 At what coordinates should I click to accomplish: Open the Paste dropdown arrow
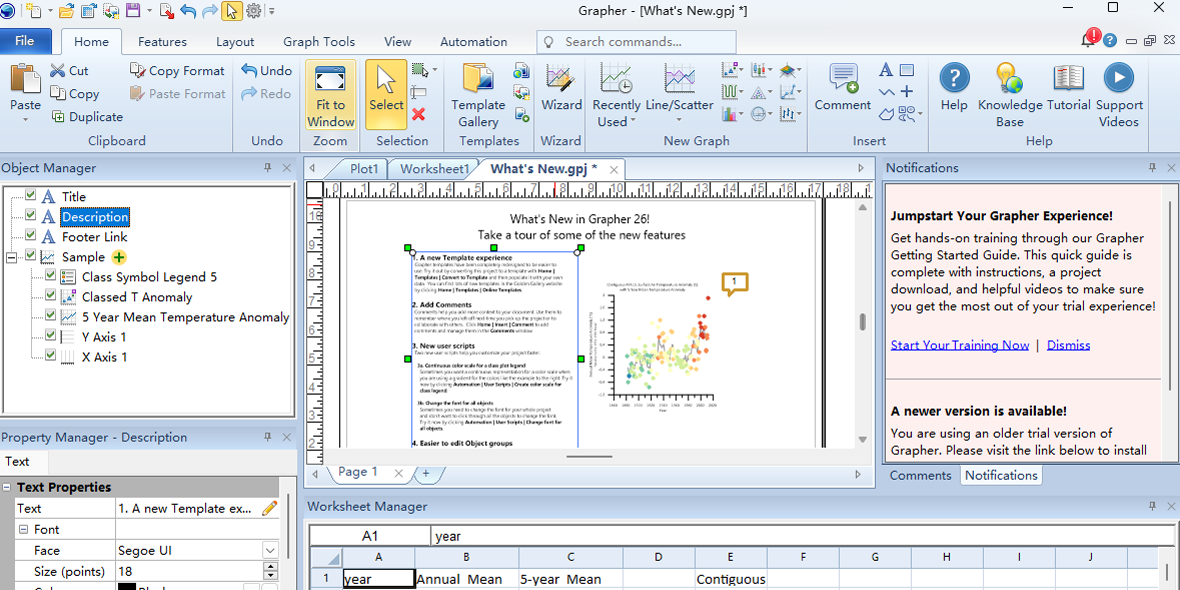26,119
